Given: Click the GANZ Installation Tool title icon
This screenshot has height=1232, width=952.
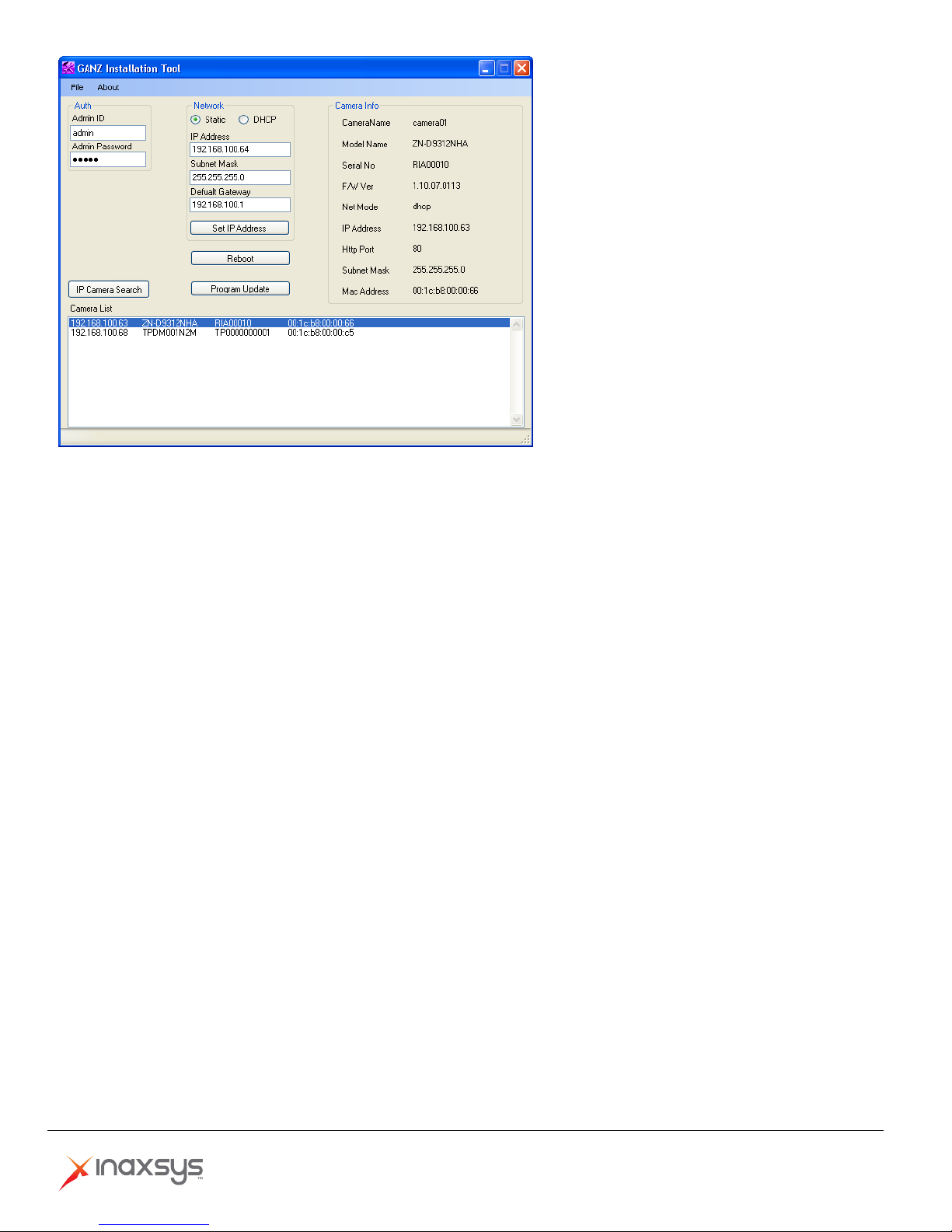Looking at the screenshot, I should click(68, 68).
